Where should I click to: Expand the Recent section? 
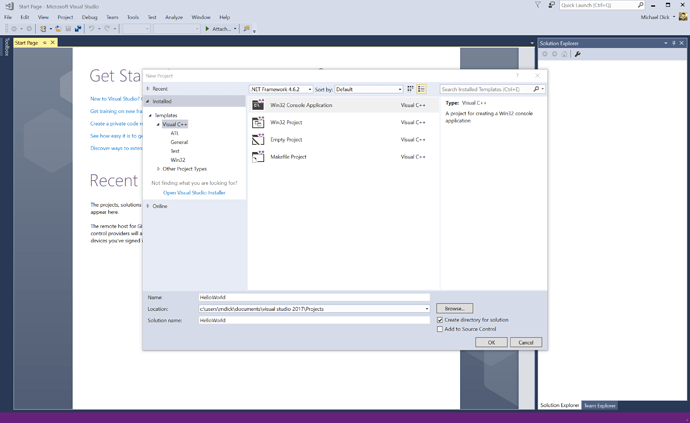tap(148, 88)
